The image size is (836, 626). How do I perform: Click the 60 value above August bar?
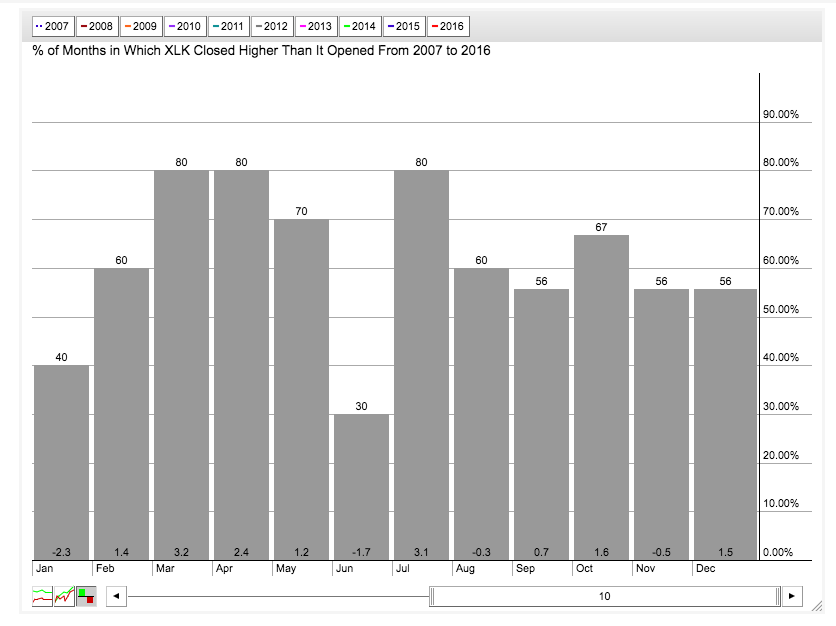pyautogui.click(x=481, y=260)
